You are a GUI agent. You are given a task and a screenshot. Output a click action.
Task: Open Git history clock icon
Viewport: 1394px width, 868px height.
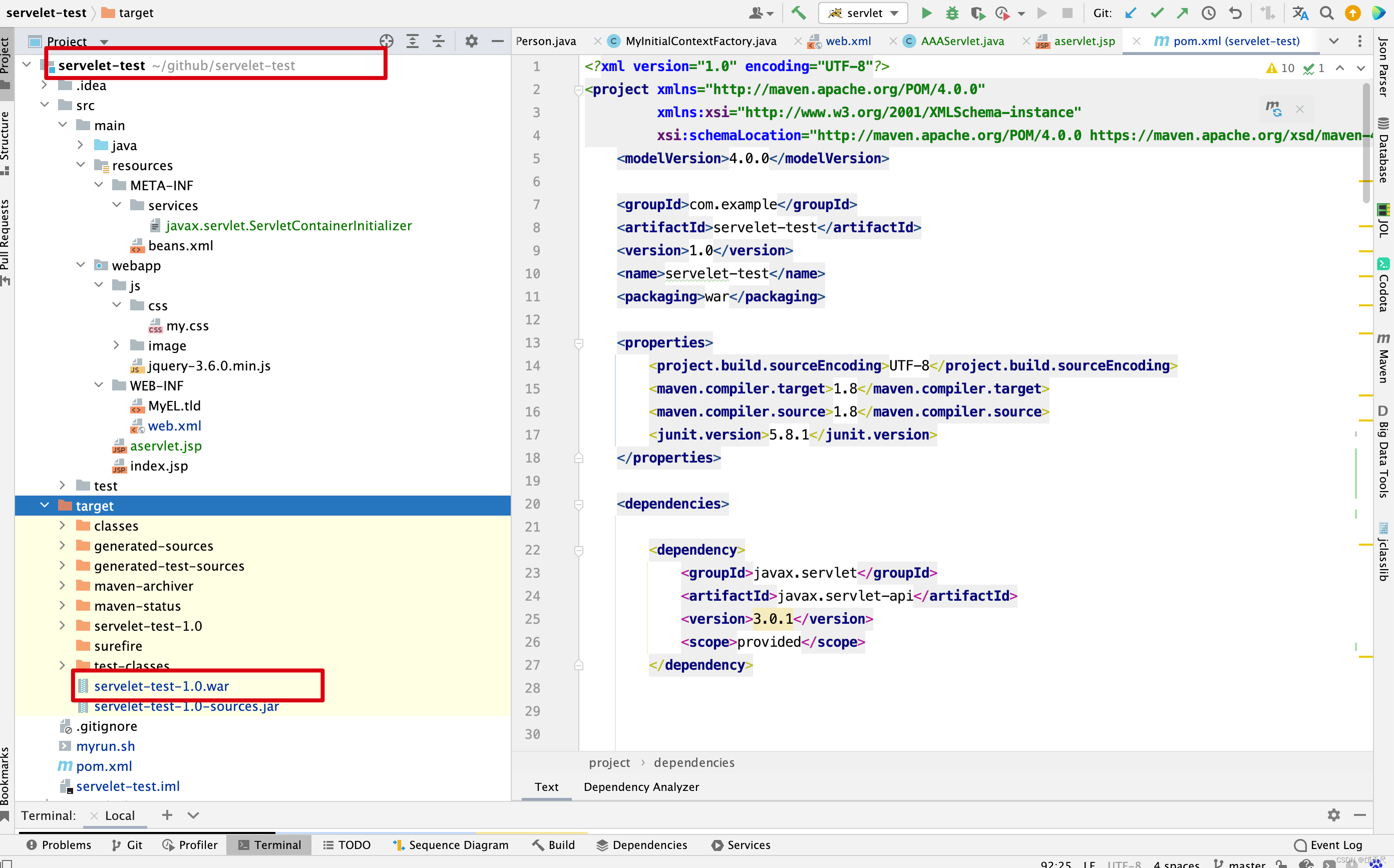(x=1209, y=13)
